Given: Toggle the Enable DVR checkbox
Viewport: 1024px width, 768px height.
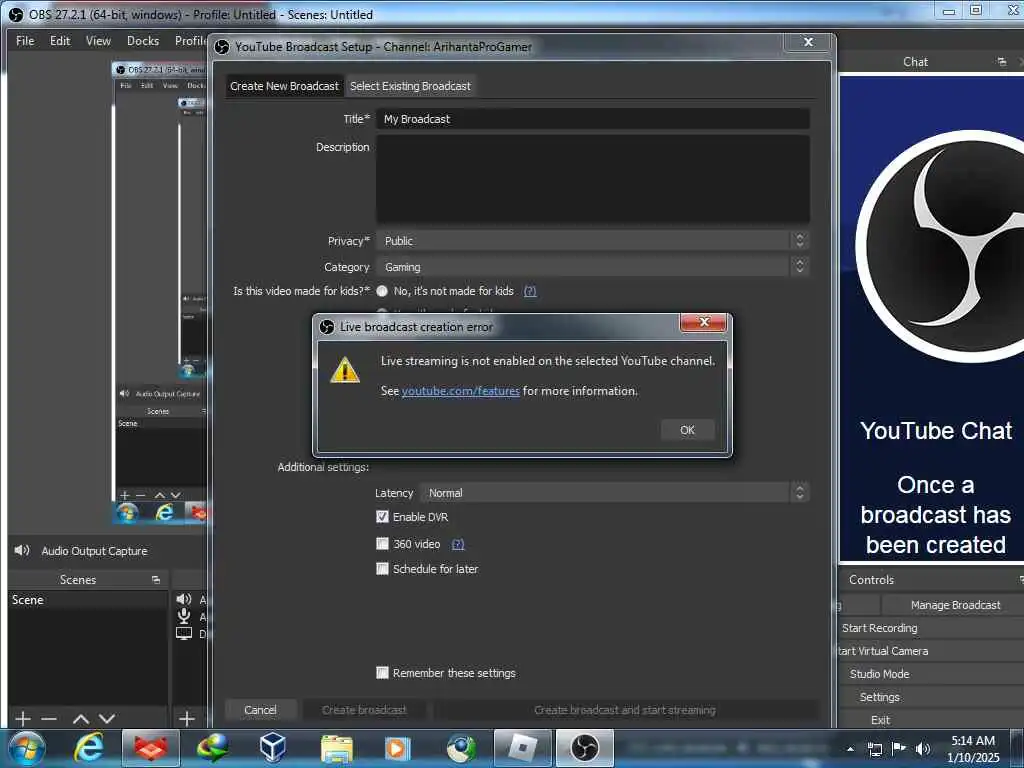Looking at the screenshot, I should 382,517.
